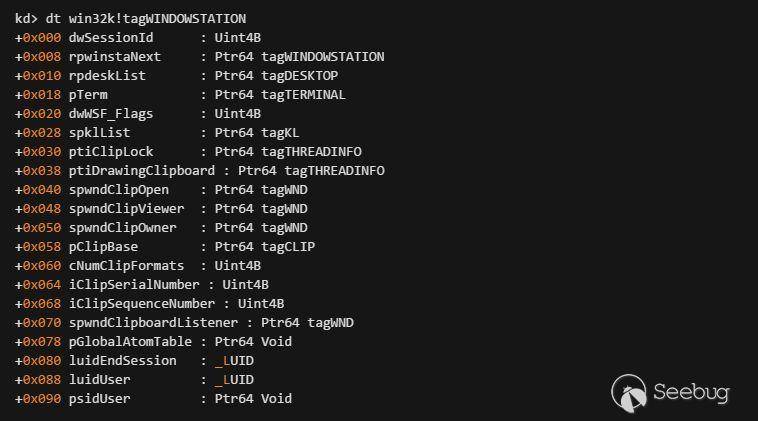Select the spwndClipboardListener field name
The image size is (758, 421).
point(153,322)
